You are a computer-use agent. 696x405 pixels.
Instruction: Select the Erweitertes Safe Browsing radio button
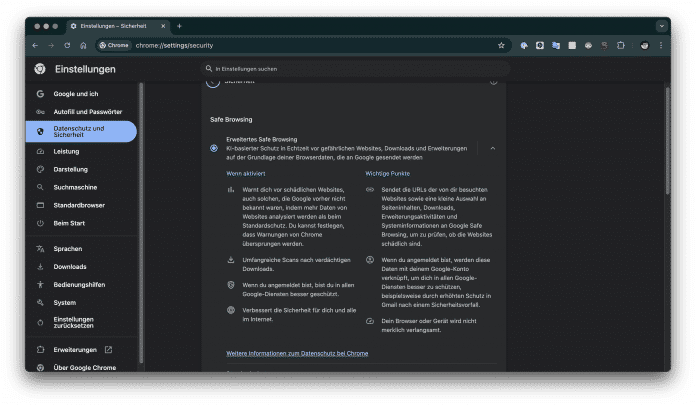[x=214, y=148]
